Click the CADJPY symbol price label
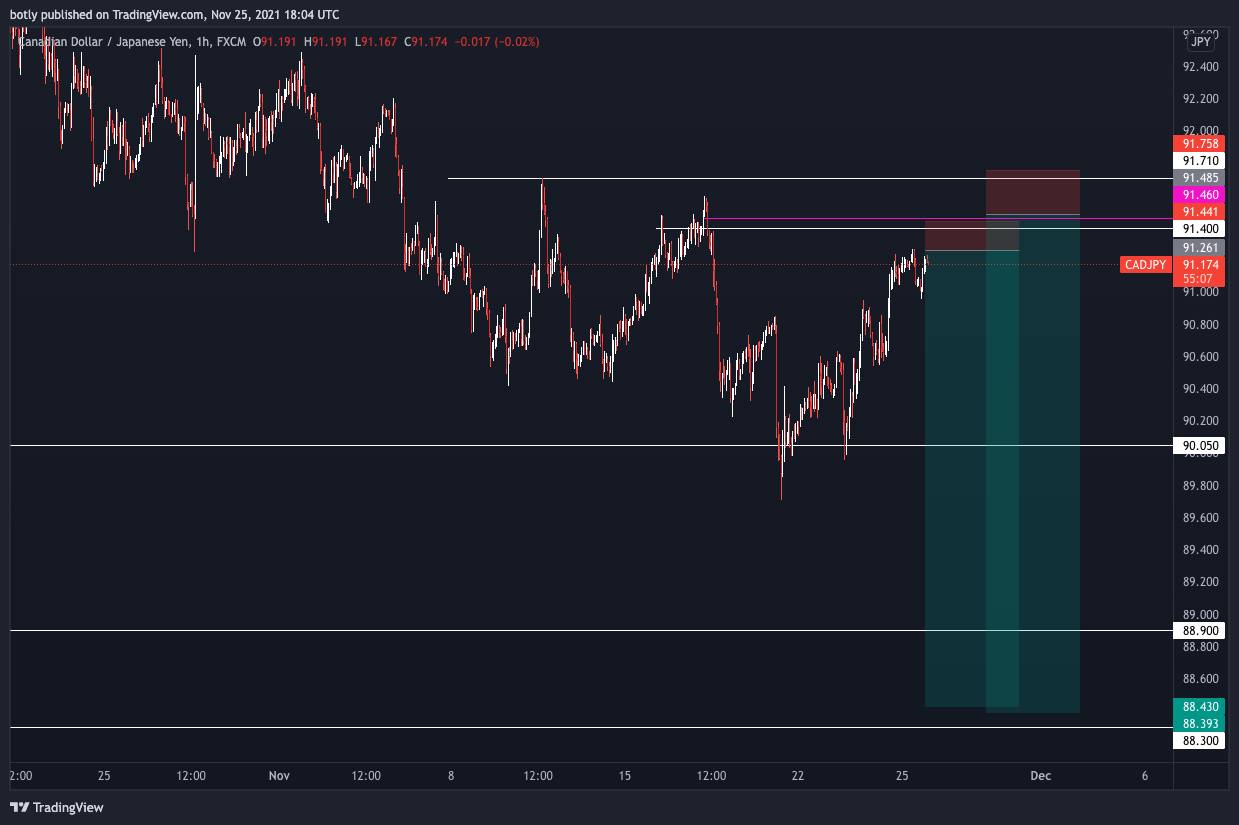This screenshot has width=1239, height=825. [x=1146, y=265]
